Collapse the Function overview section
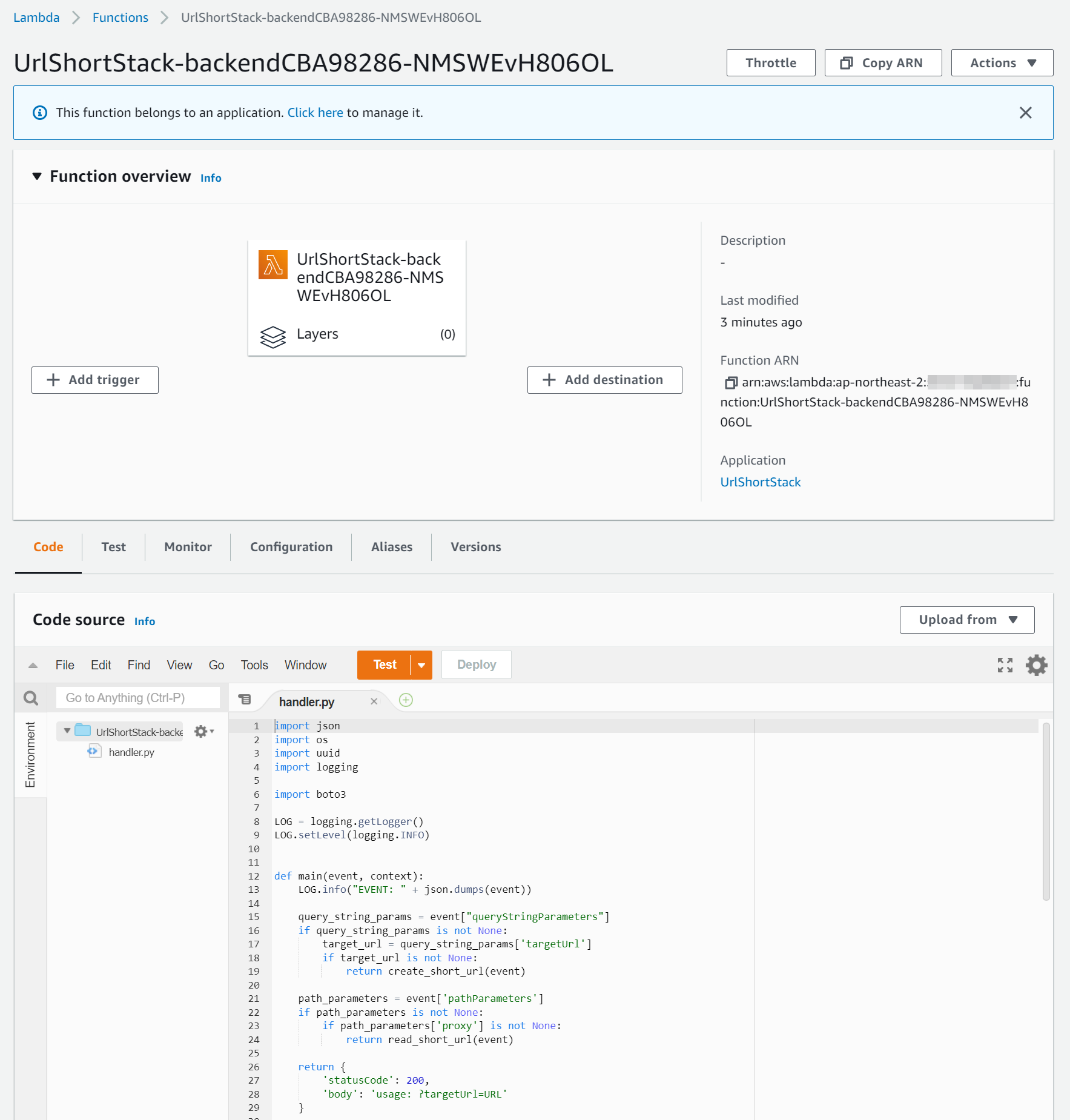1070x1120 pixels. [x=37, y=176]
